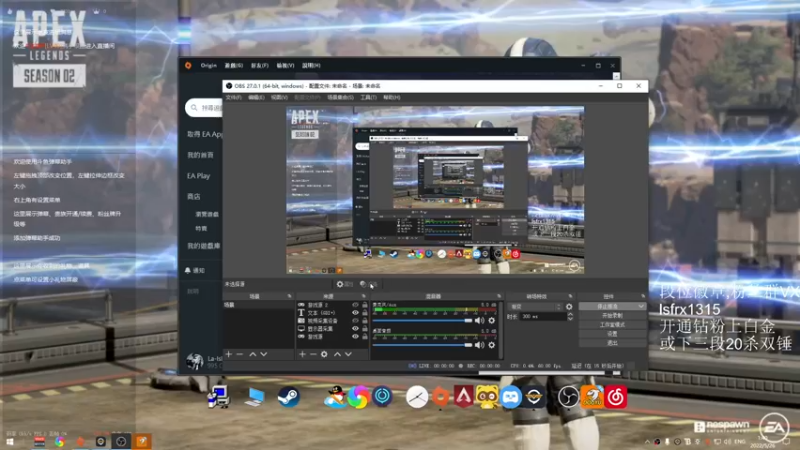Open 编辑(E) menu in OBS

coord(256,97)
